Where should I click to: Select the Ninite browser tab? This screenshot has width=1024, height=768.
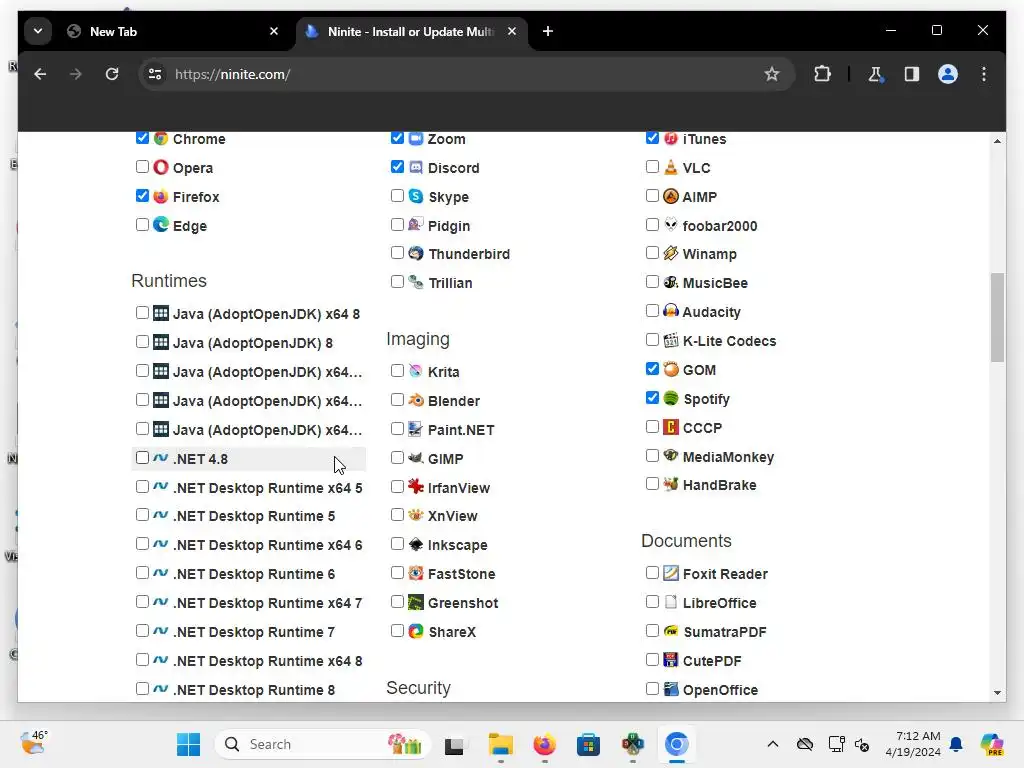point(411,31)
